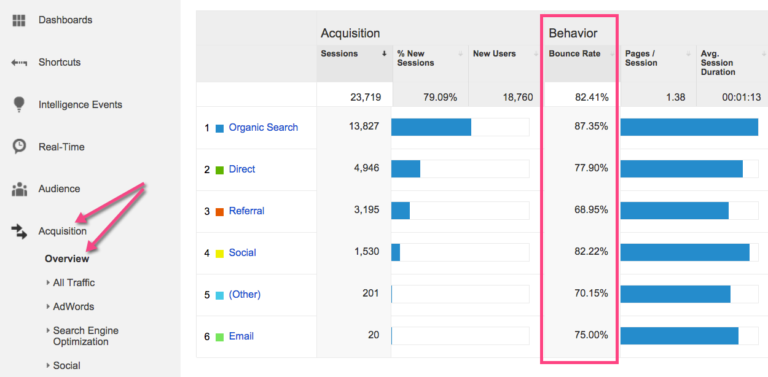This screenshot has width=768, height=377.
Task: Click (Other) sessions value 201
Action: point(372,293)
